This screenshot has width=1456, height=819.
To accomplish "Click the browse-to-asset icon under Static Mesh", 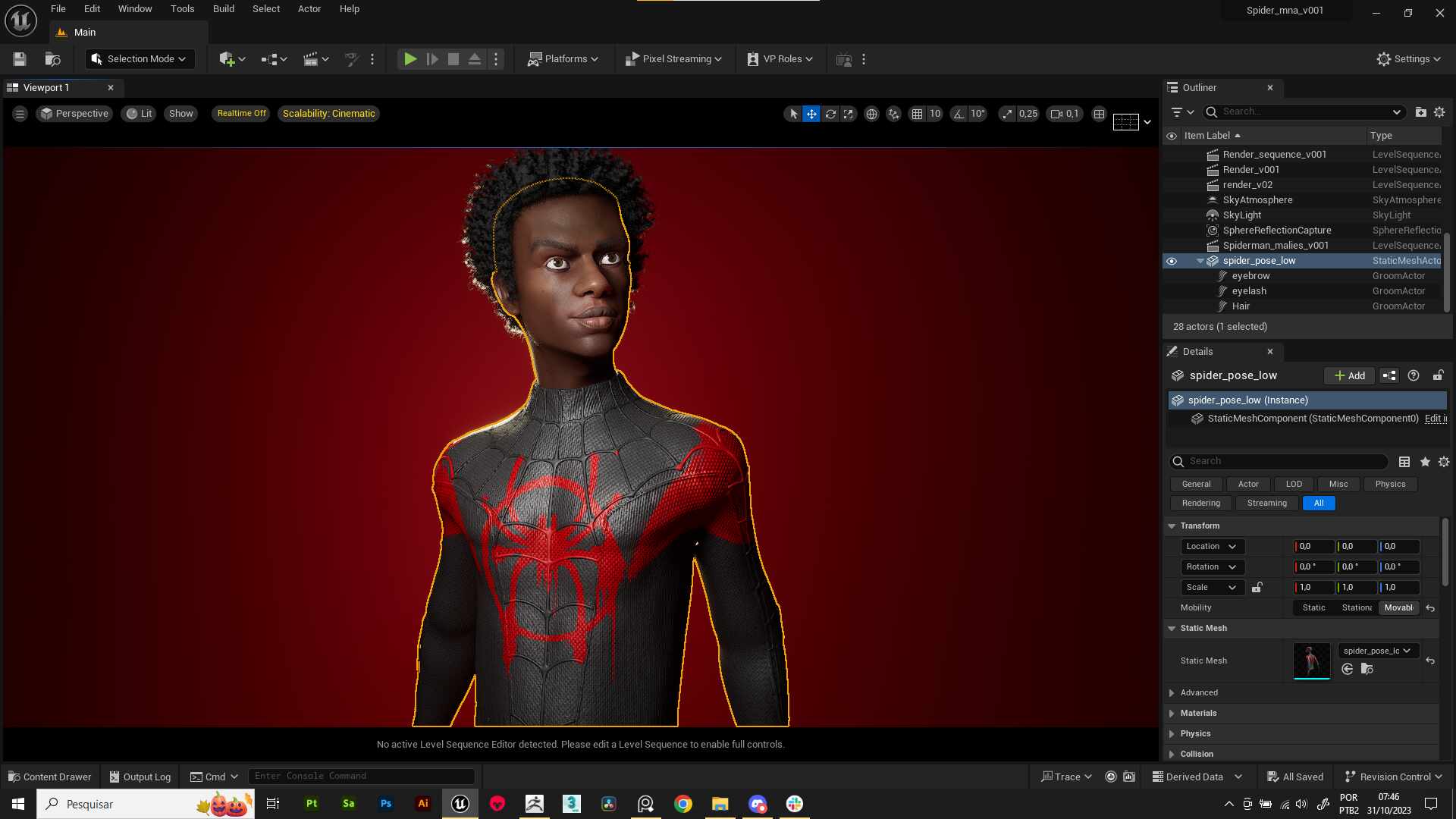I will tap(1367, 669).
